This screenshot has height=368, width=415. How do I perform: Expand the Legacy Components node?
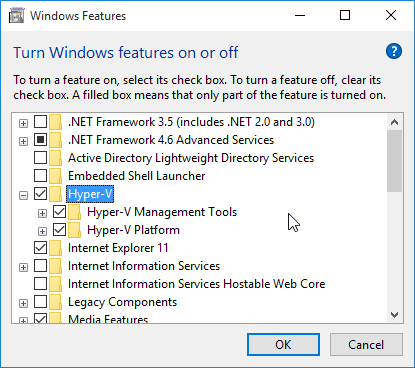pyautogui.click(x=23, y=304)
